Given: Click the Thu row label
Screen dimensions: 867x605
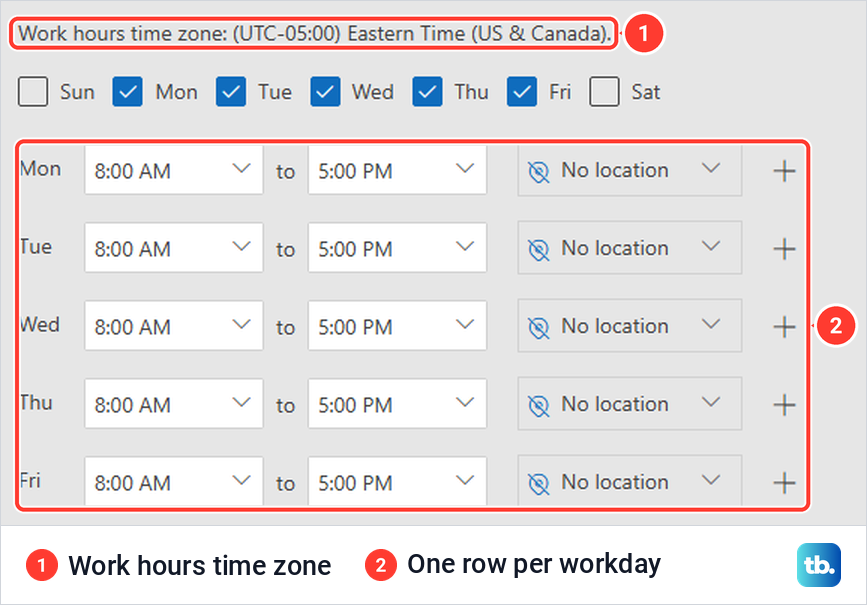Looking at the screenshot, I should (36, 403).
